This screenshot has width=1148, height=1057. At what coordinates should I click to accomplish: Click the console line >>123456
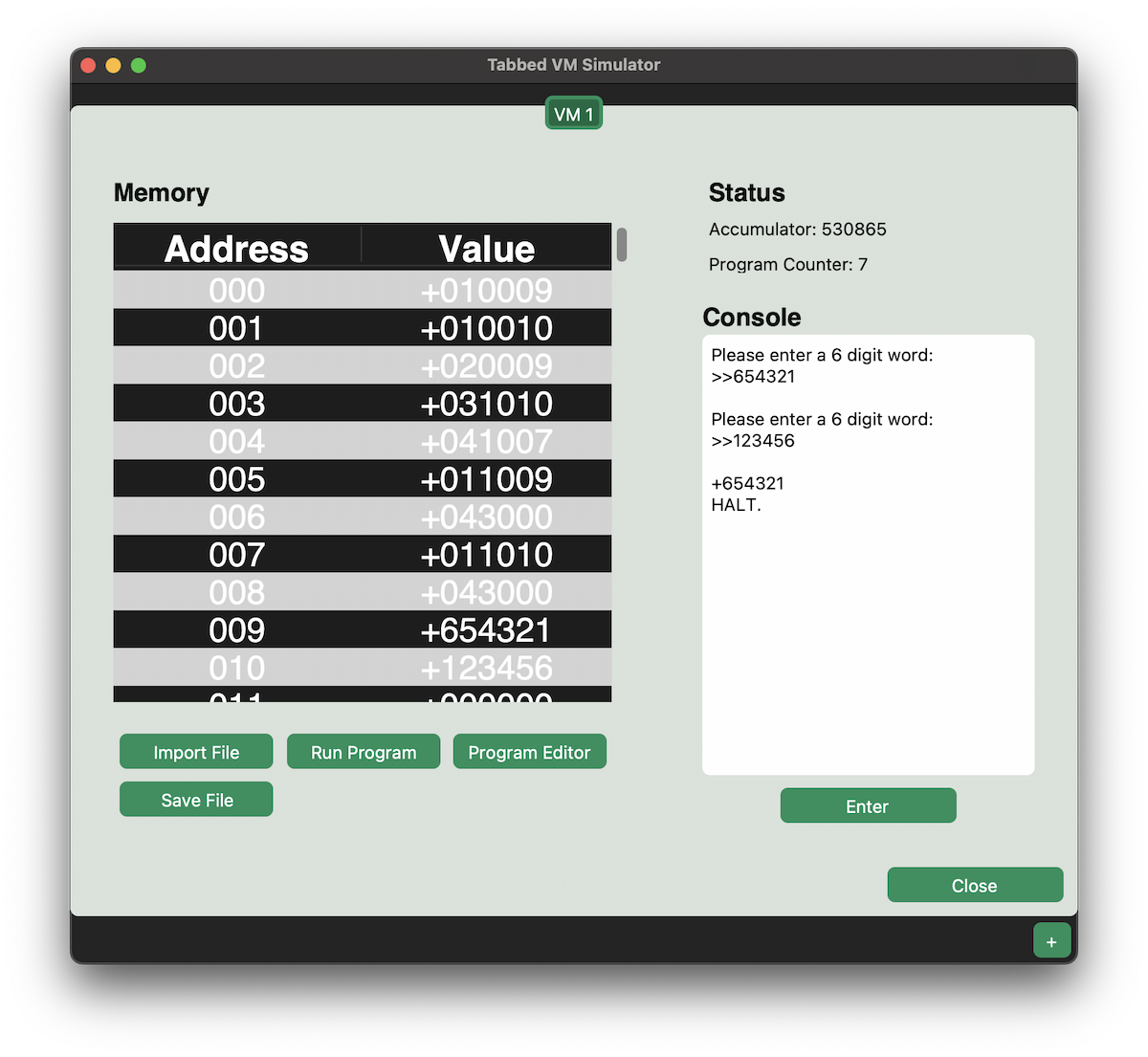pos(753,440)
